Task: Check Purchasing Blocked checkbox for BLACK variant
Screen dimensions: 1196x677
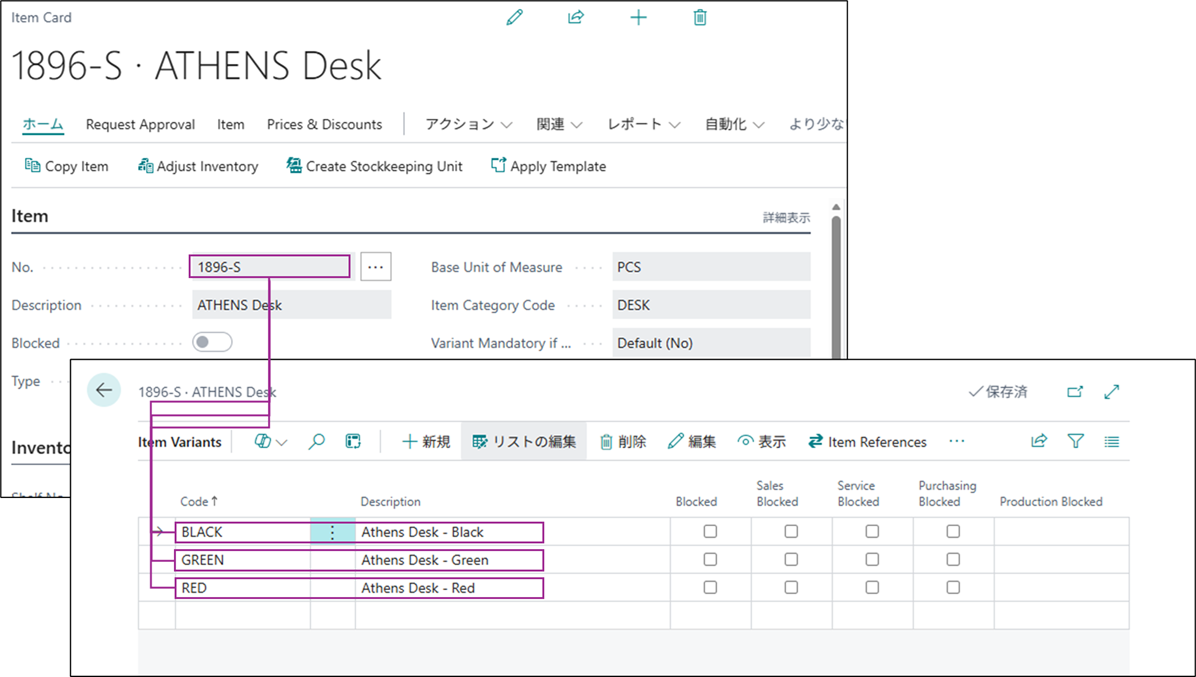Action: click(x=953, y=531)
